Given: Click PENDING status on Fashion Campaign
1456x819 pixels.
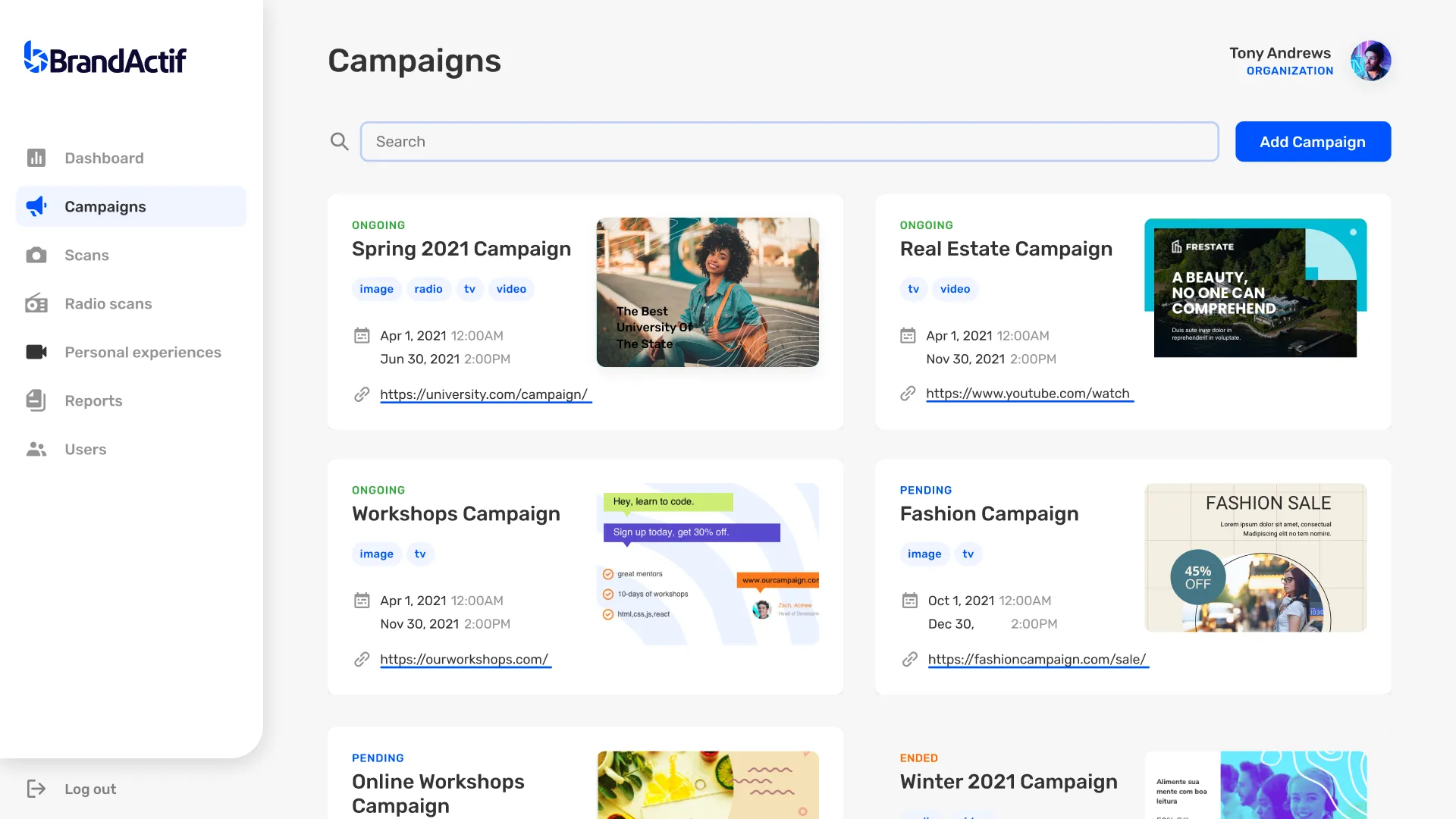Looking at the screenshot, I should click(926, 490).
